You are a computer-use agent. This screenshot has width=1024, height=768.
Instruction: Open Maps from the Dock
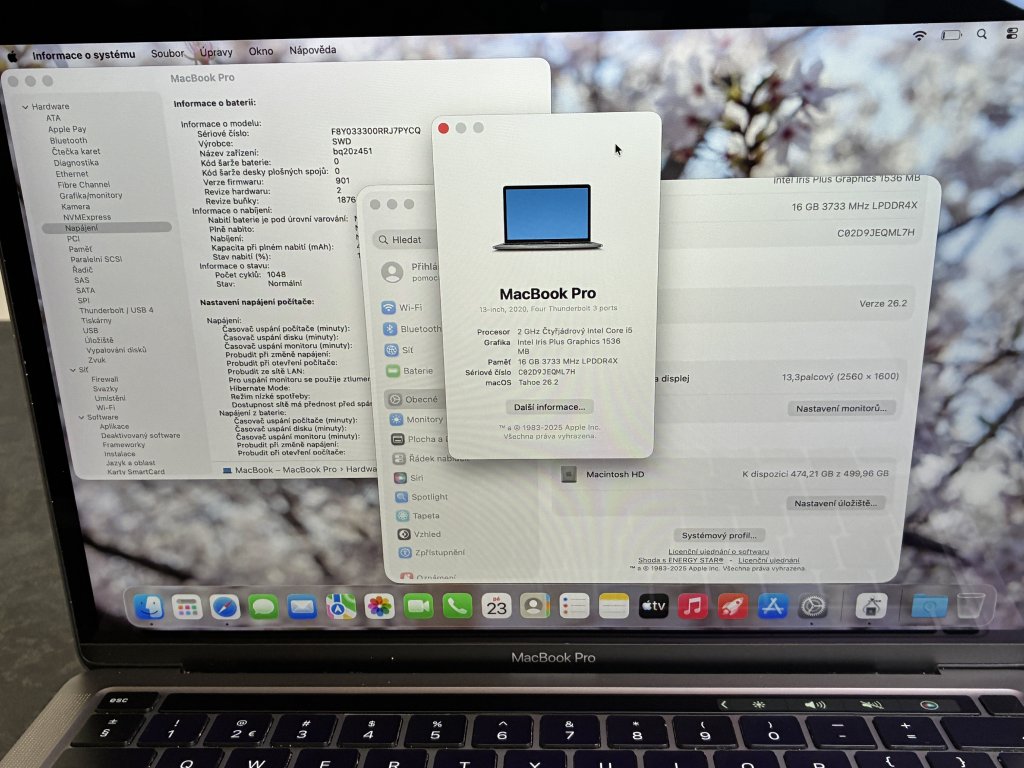pos(341,607)
